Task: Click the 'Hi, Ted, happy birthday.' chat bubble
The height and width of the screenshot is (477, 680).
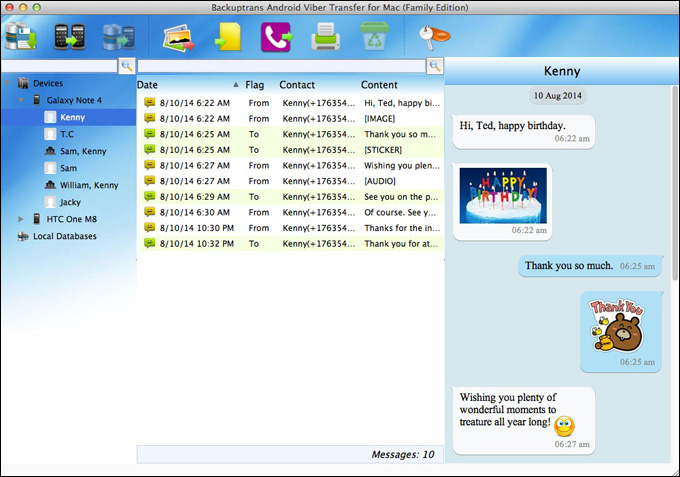Action: 523,132
